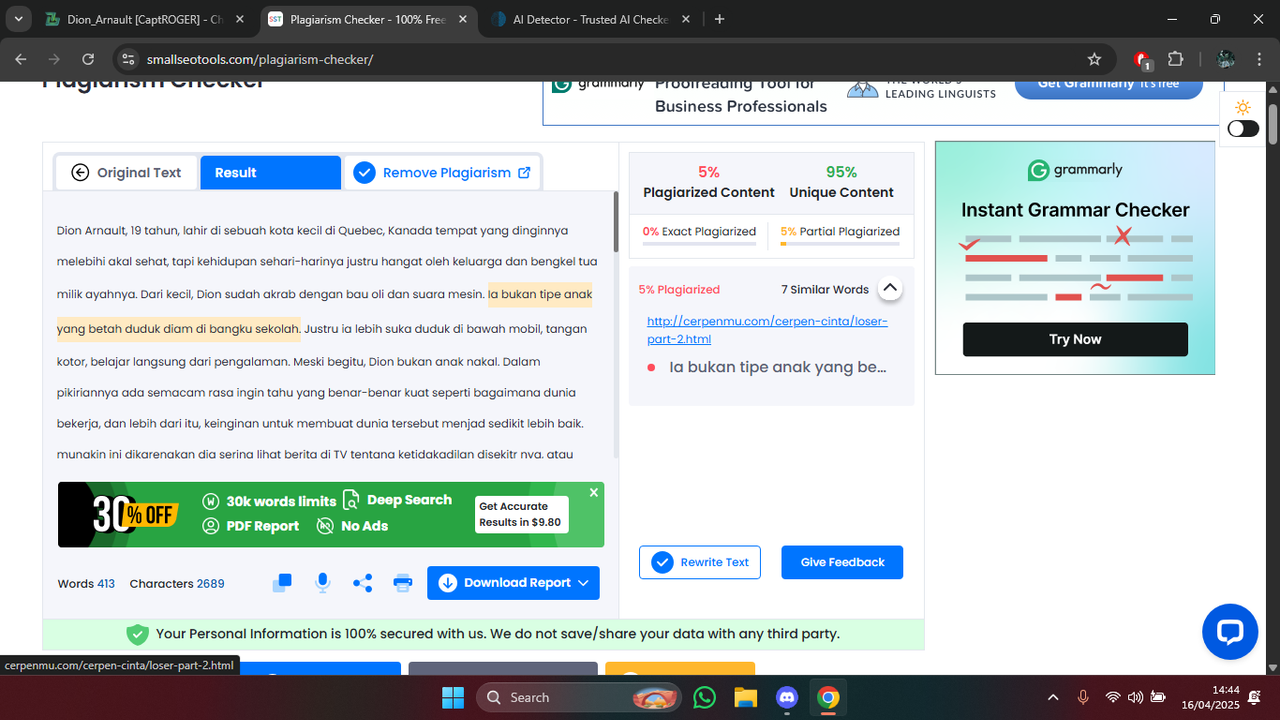
Task: Click the page vertical scrollbar thumb
Action: coord(1273,125)
